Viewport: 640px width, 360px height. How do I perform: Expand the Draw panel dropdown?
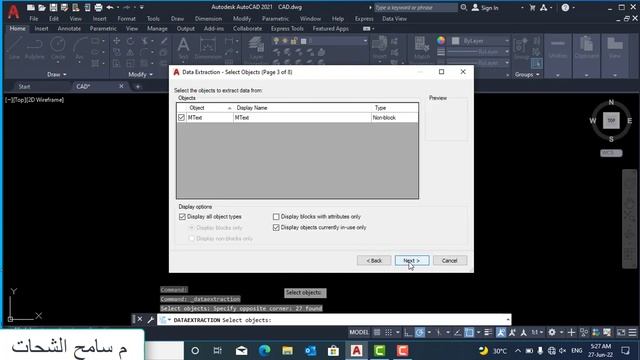click(57, 75)
